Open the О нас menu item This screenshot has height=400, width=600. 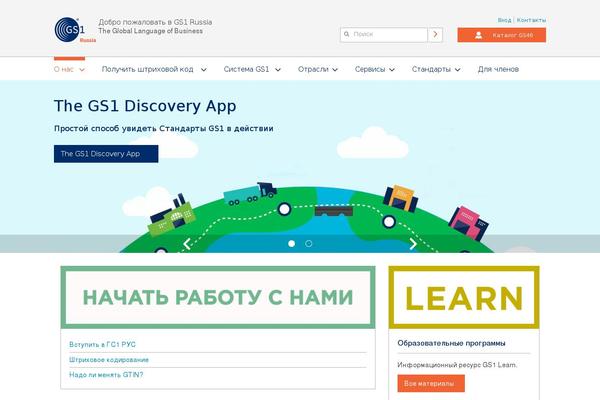click(x=64, y=69)
